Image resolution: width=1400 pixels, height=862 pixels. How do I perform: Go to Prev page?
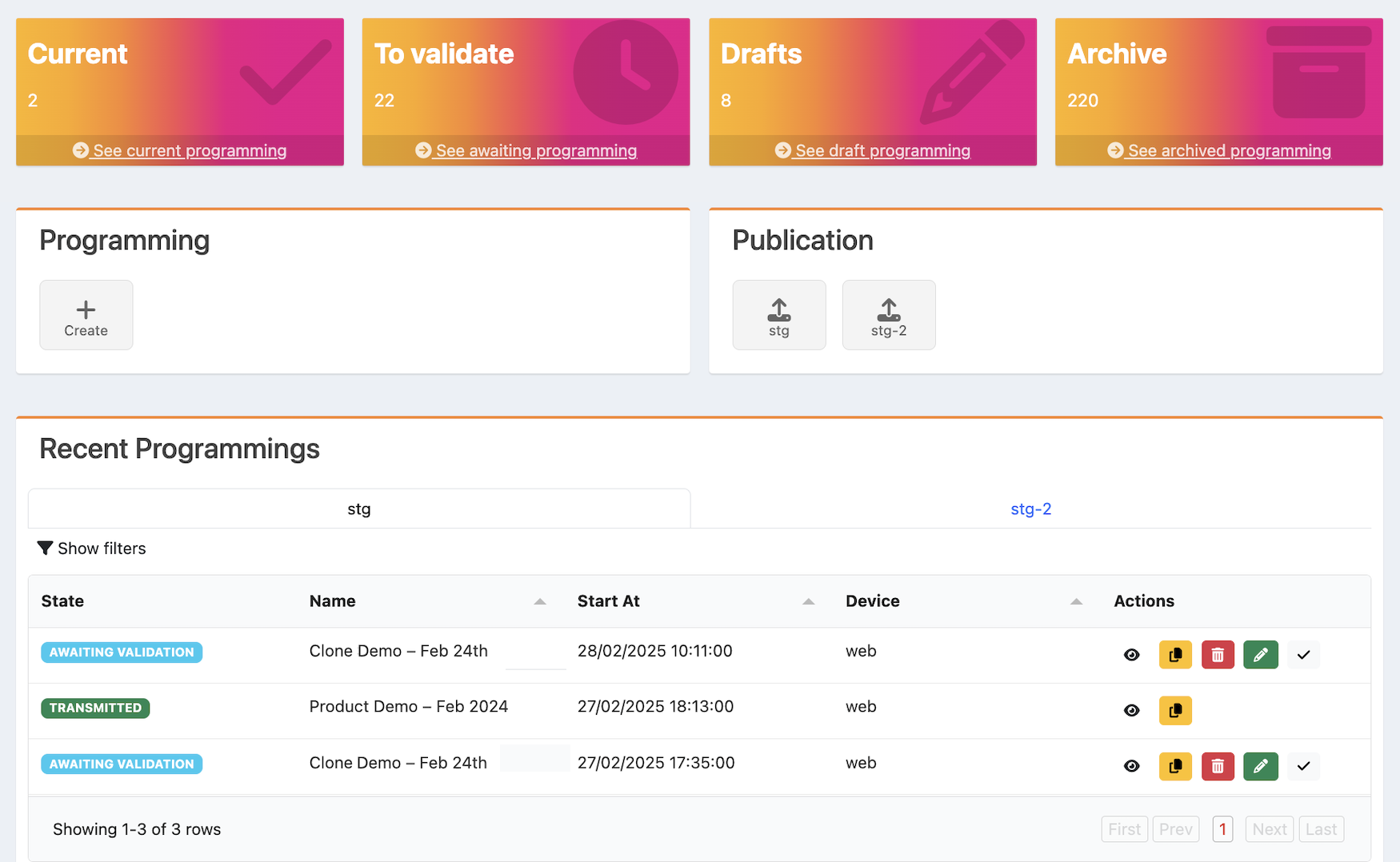click(1175, 829)
